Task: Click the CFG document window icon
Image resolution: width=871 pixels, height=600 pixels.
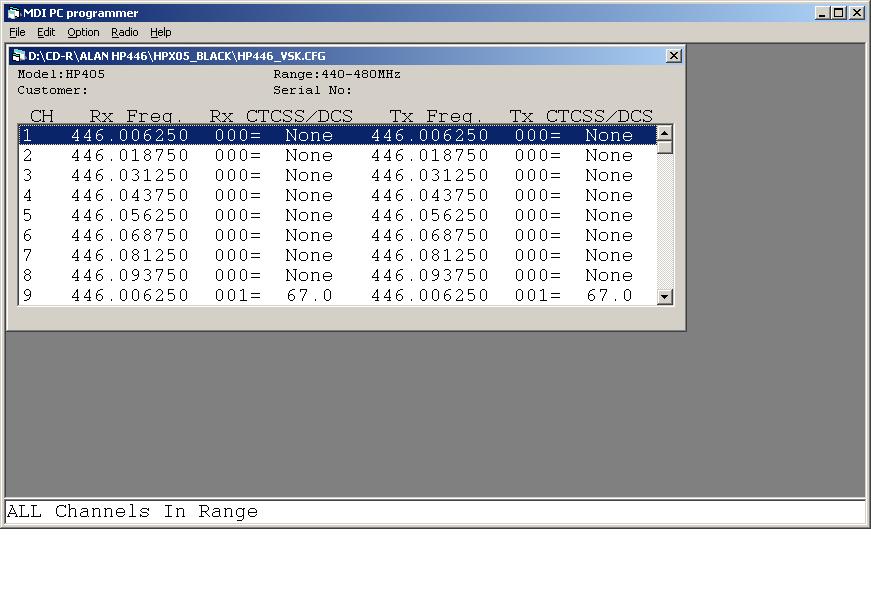Action: tap(19, 56)
